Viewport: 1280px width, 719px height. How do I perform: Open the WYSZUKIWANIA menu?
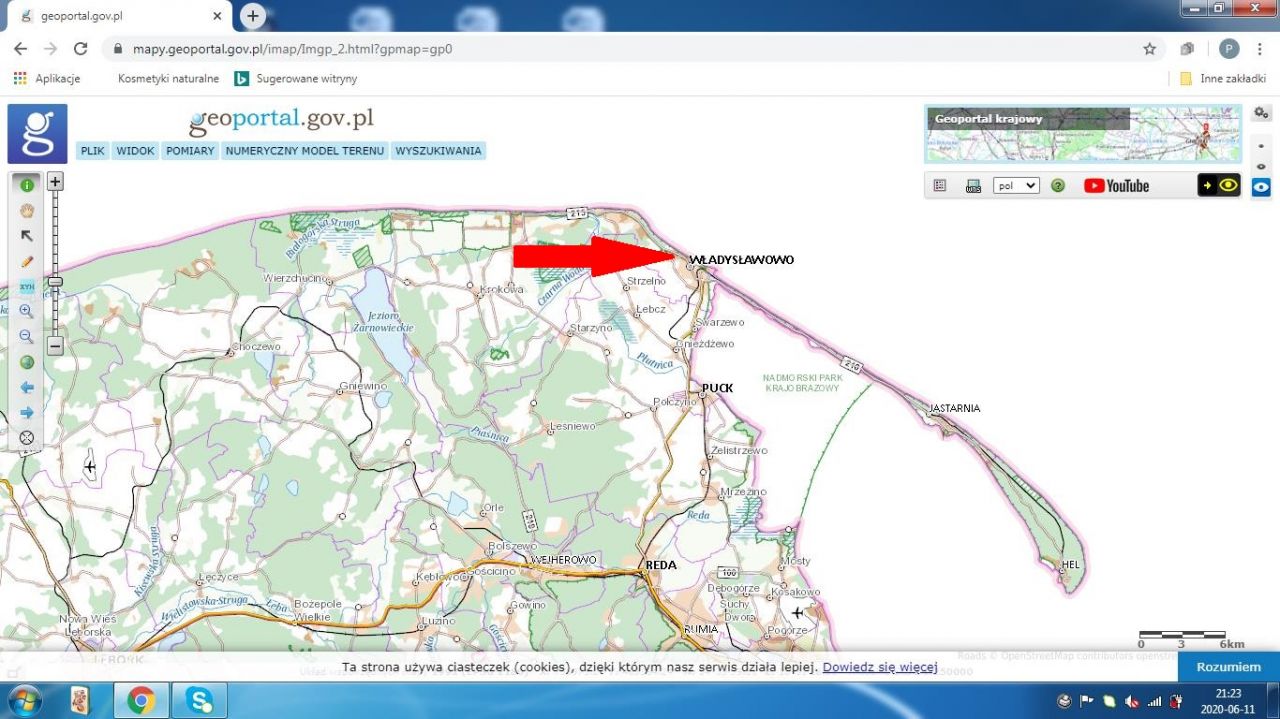click(438, 151)
